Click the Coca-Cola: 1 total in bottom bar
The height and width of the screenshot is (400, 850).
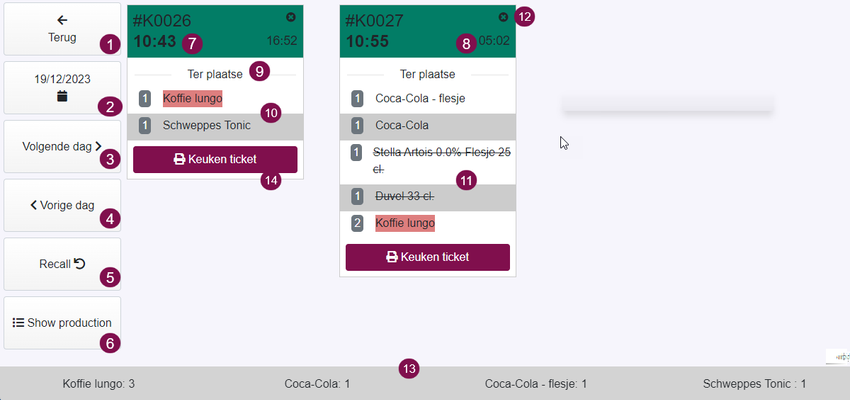click(317, 384)
